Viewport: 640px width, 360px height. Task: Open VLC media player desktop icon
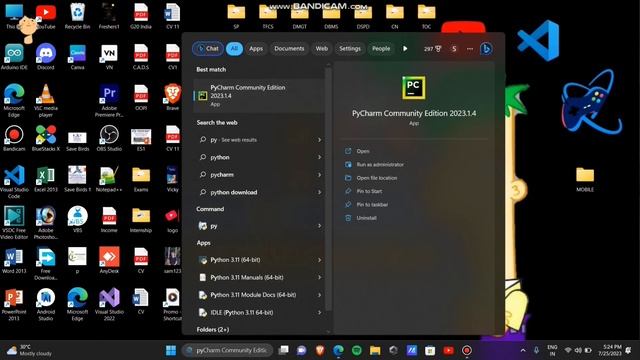[x=46, y=100]
